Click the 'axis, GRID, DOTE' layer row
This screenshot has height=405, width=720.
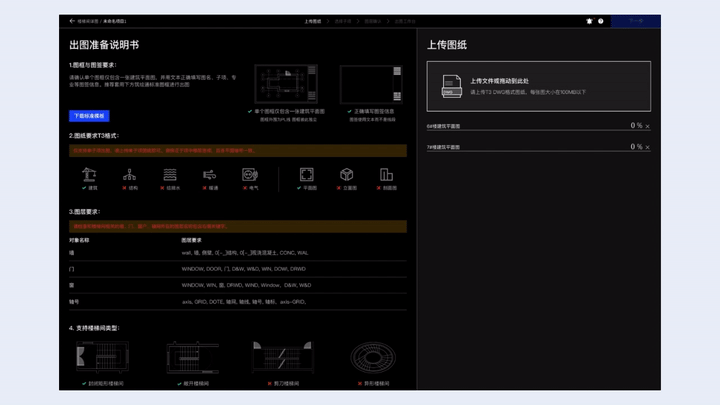[x=238, y=302]
